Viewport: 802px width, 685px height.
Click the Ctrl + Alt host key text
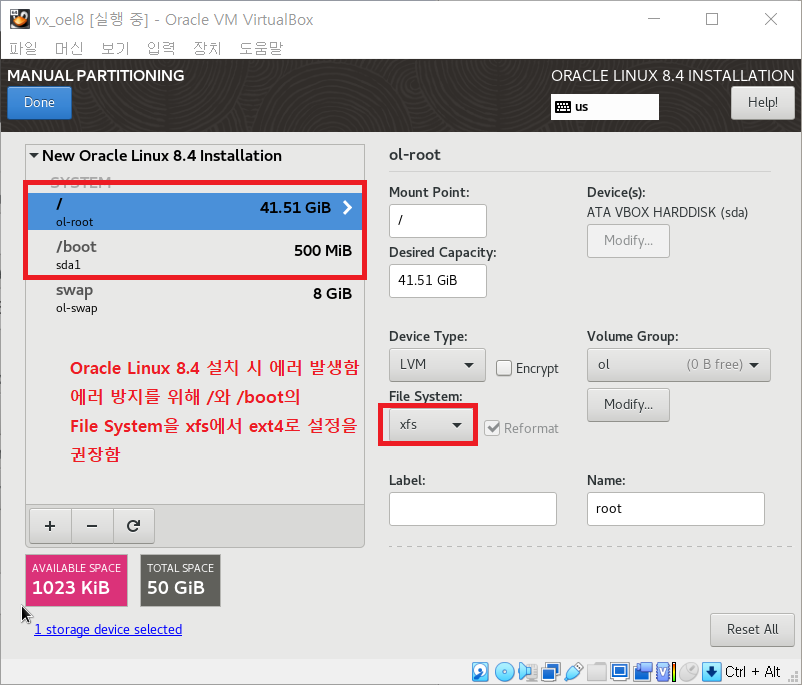tap(752, 671)
